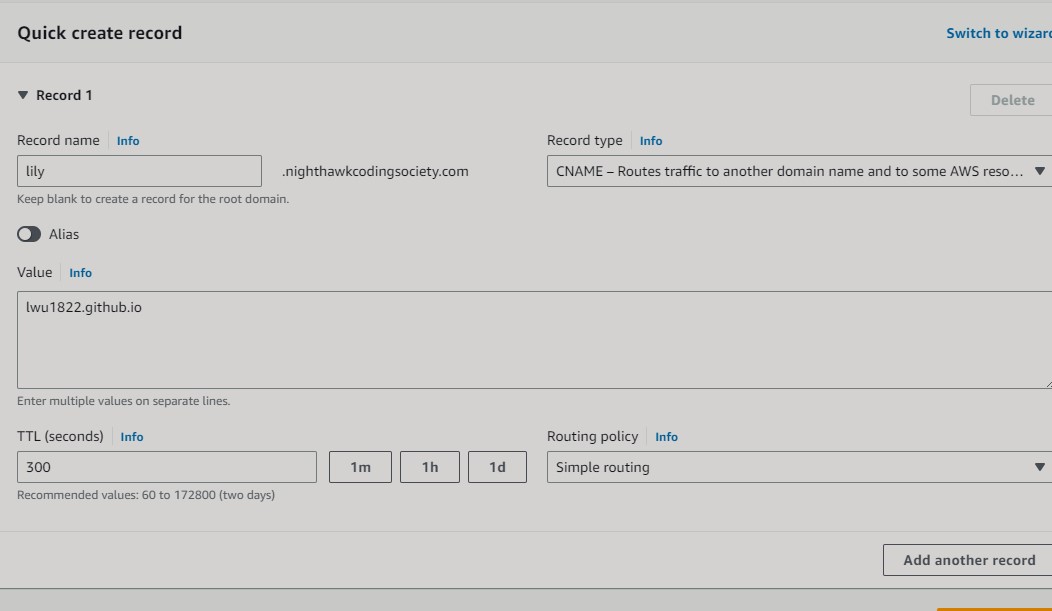Show Info for the Value field

(80, 273)
